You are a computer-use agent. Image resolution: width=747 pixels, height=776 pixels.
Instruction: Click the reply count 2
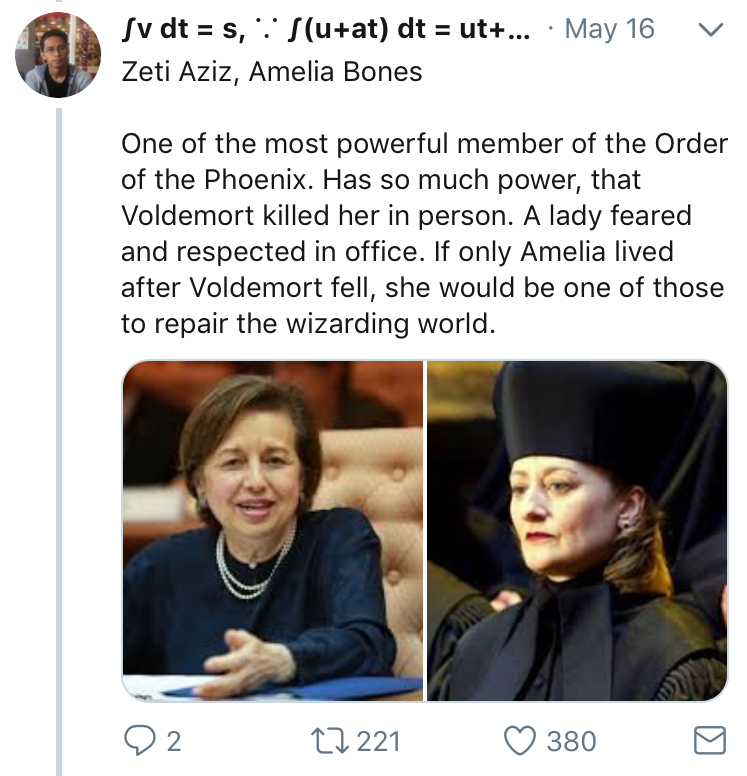(x=173, y=741)
